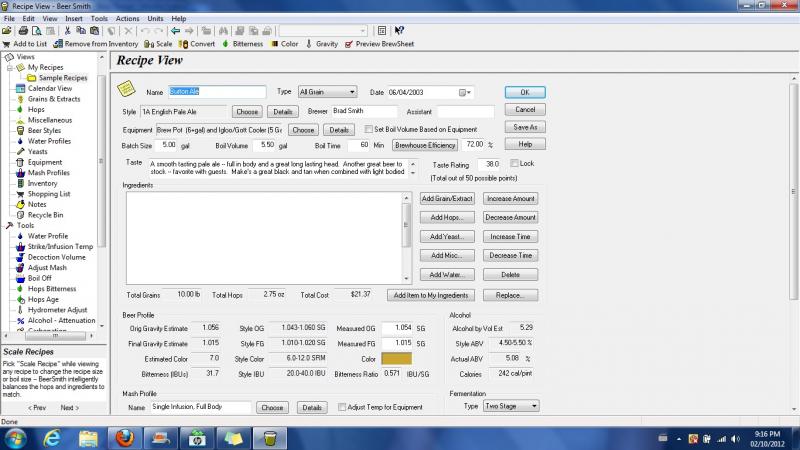Collapse the My Recipes tree node
This screenshot has height=450, width=800.
10,67
